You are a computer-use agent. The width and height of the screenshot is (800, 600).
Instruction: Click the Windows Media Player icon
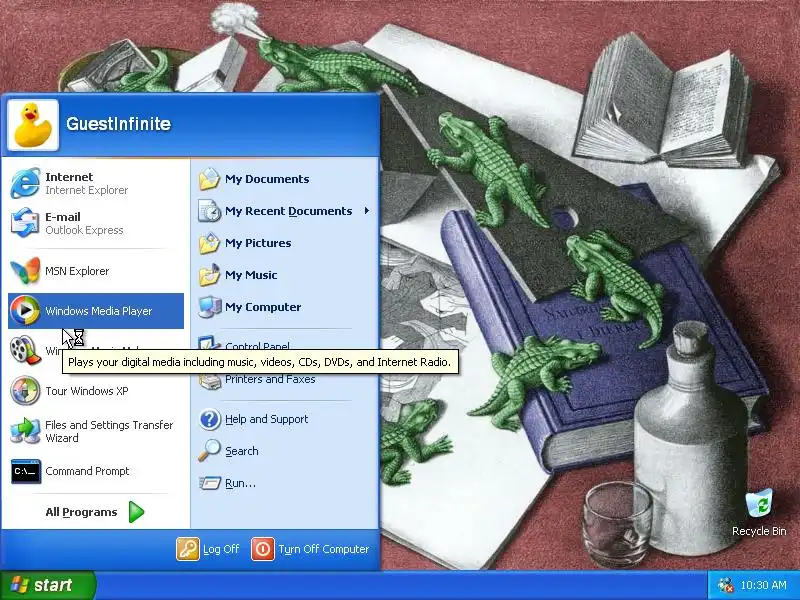click(25, 311)
